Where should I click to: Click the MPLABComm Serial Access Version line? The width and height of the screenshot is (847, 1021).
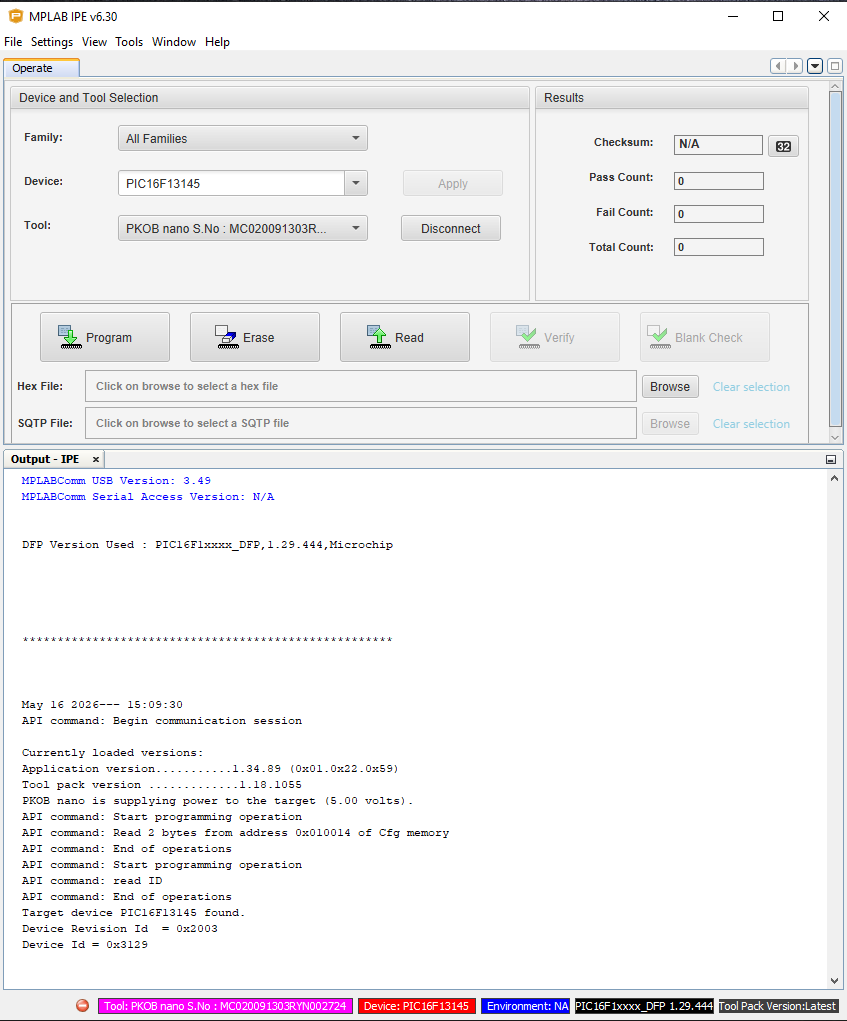tap(148, 497)
